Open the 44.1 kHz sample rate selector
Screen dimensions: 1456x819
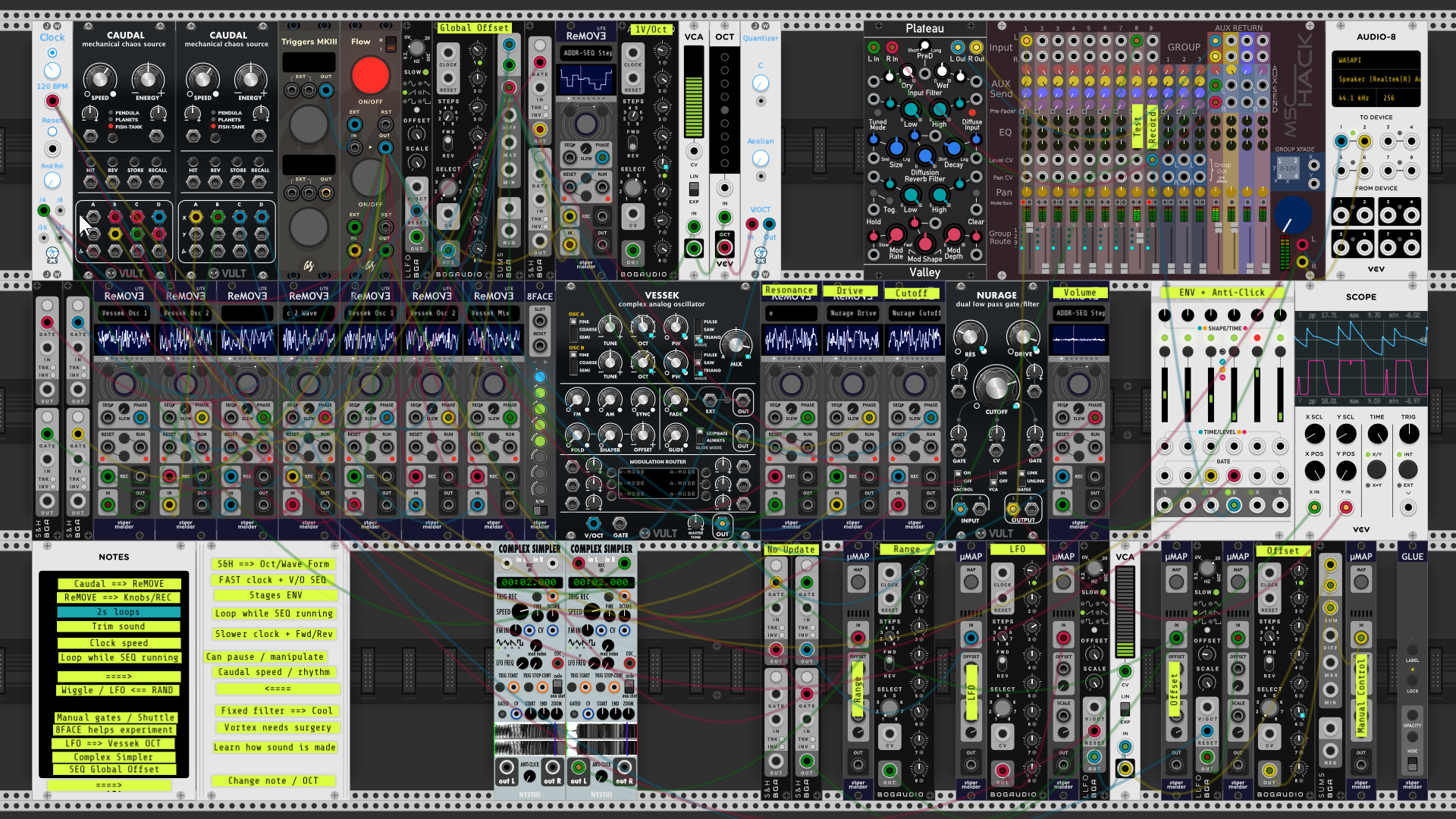[1355, 98]
